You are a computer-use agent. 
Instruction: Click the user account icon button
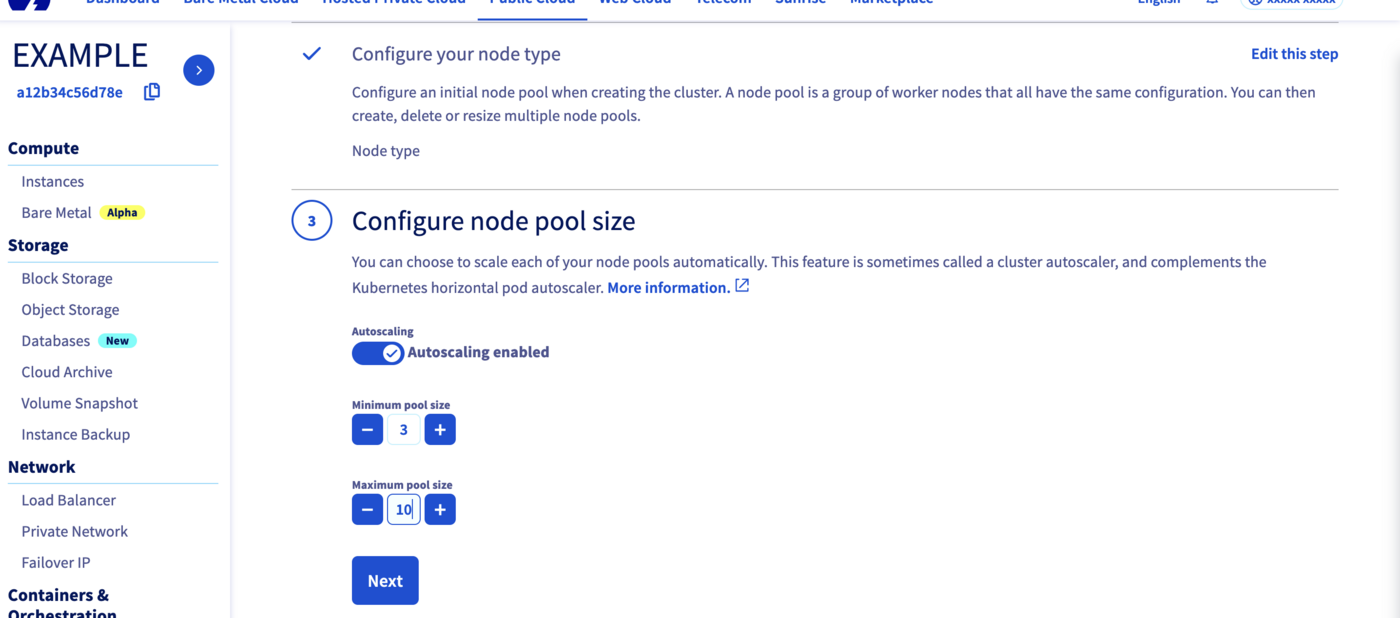coord(1256,4)
